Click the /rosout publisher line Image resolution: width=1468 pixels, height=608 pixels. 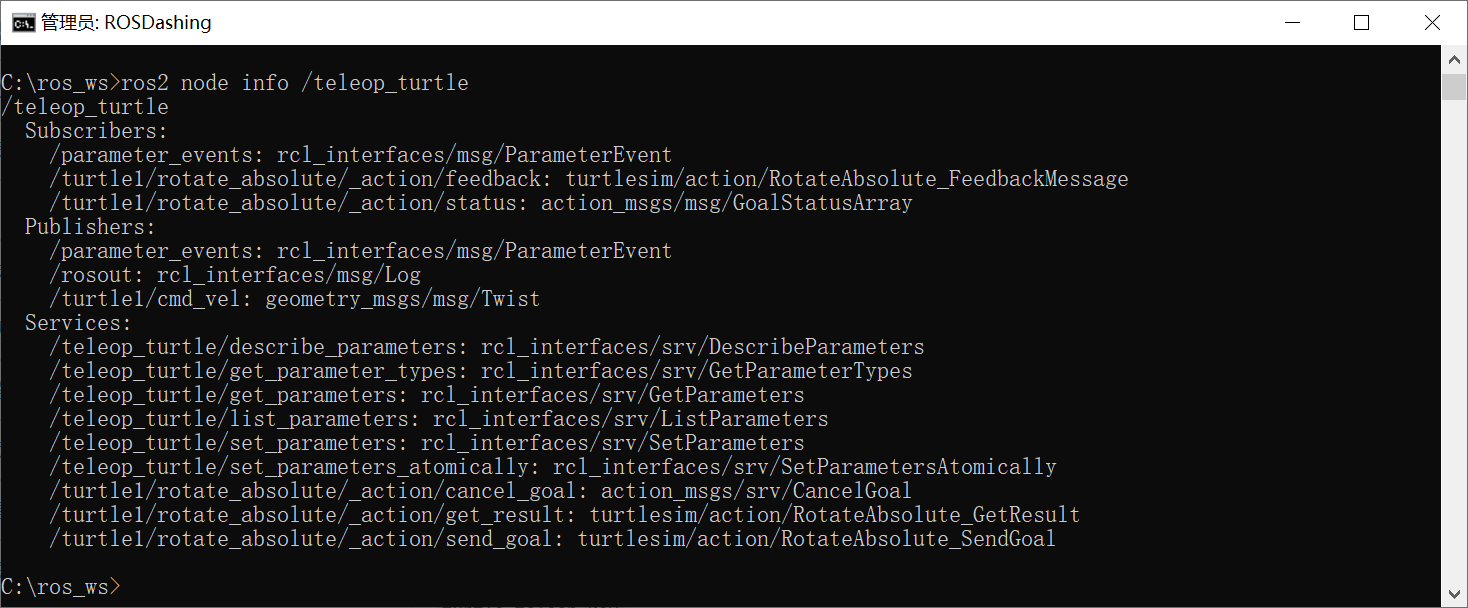coord(235,275)
